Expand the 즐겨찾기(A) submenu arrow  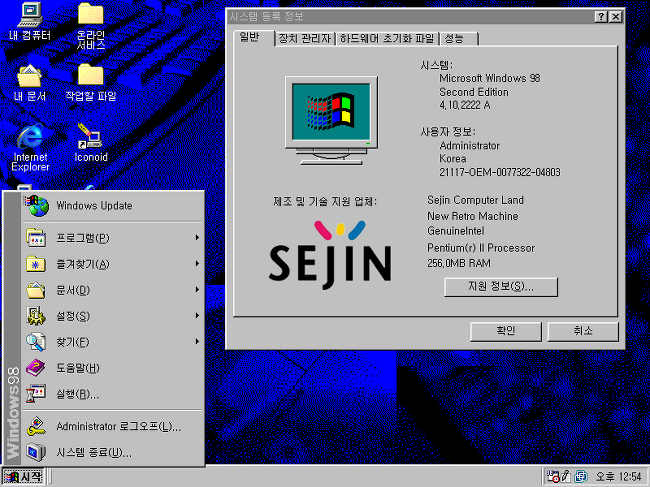click(197, 264)
